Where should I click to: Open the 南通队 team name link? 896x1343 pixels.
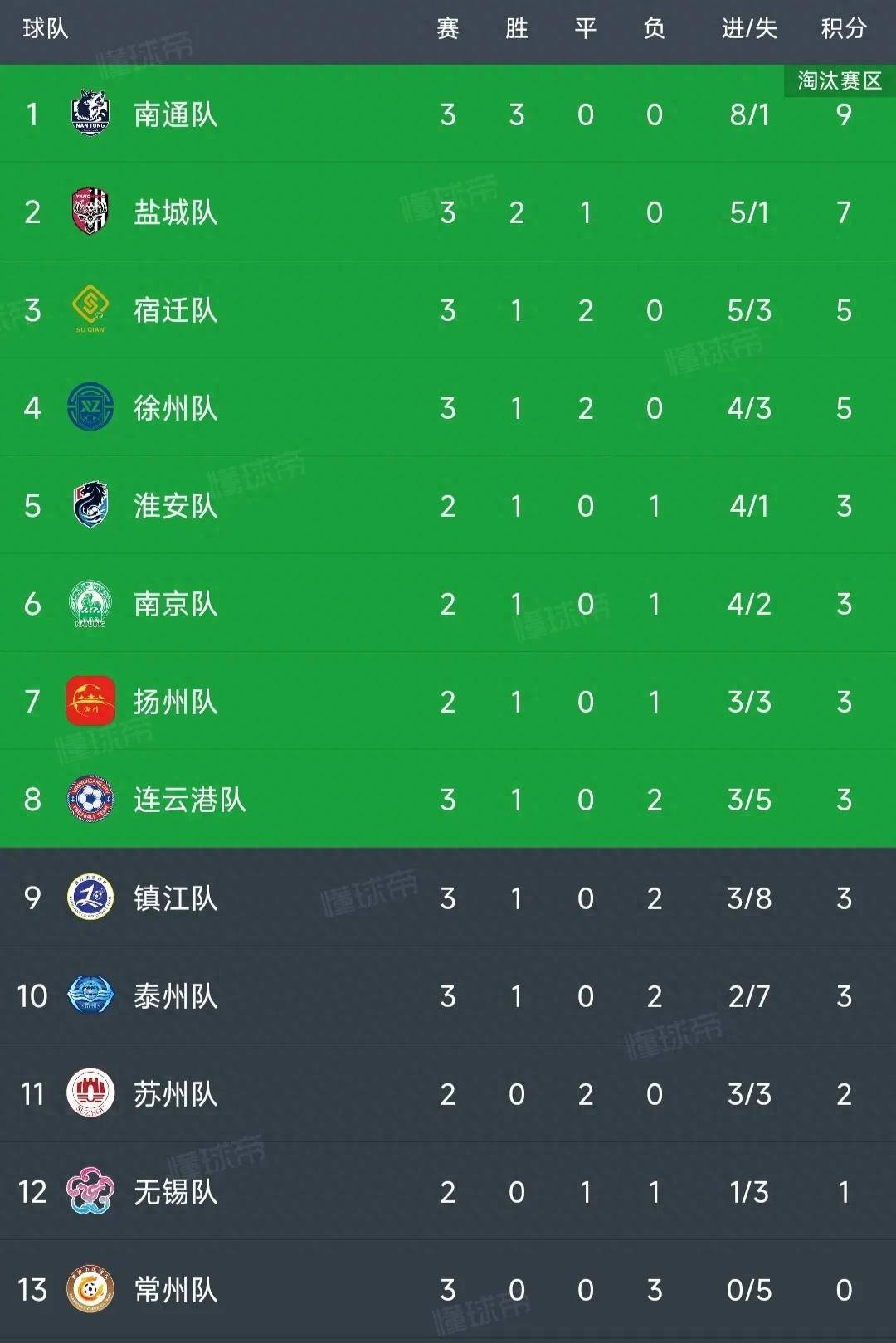tap(176, 114)
